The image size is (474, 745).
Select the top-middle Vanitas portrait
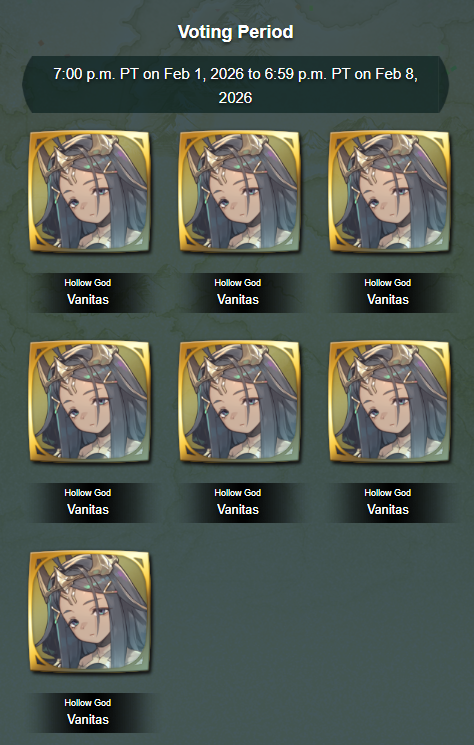(239, 191)
